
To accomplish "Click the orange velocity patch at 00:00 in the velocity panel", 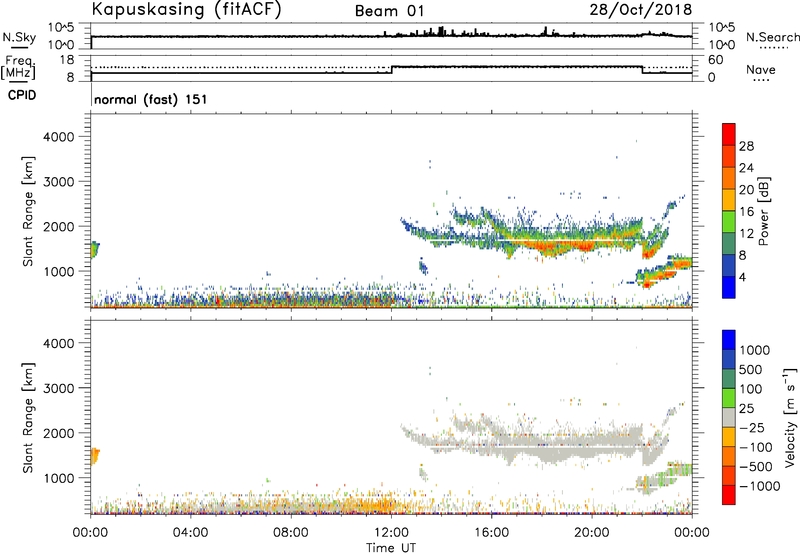I will point(94,456).
